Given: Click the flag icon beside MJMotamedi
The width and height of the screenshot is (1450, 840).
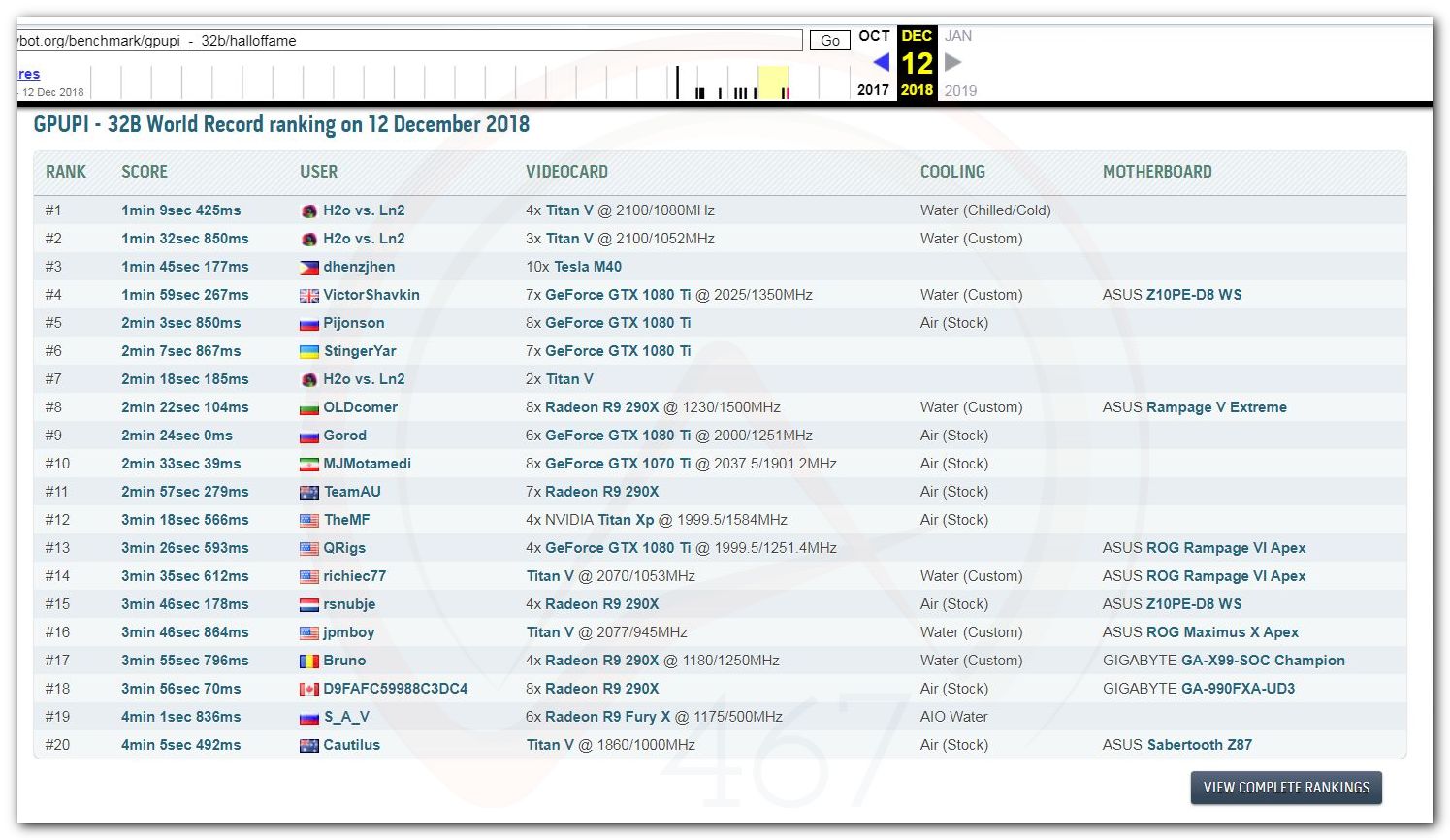Looking at the screenshot, I should tap(308, 464).
